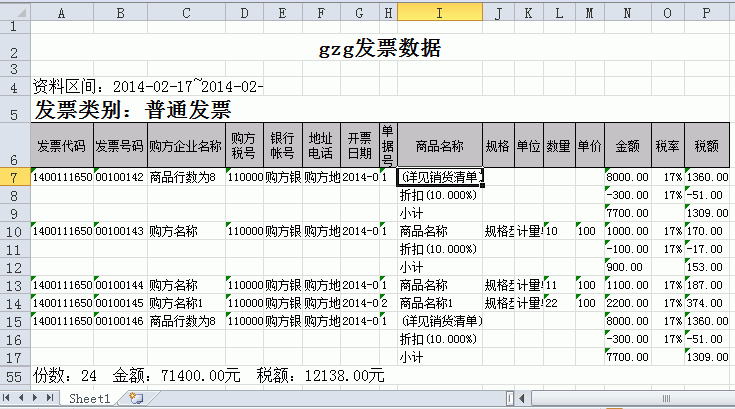Screen dimensions: 735x409
Task: Click the totals row '份数: 24' text
Action: coord(65,376)
